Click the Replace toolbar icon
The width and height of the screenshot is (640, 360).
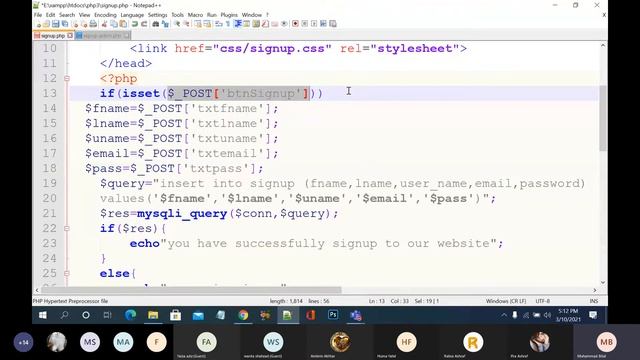coord(165,24)
